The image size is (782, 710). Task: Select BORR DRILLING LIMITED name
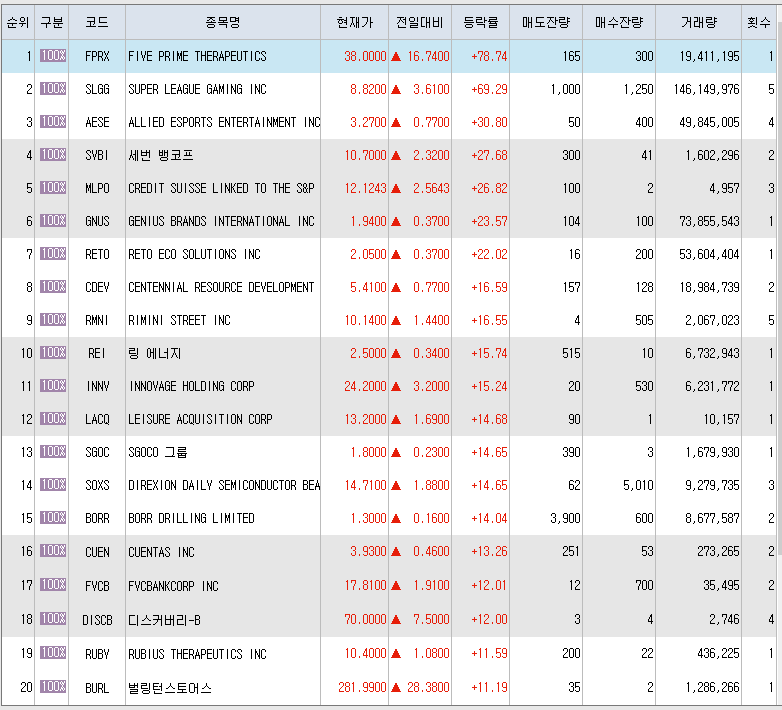[x=192, y=518]
